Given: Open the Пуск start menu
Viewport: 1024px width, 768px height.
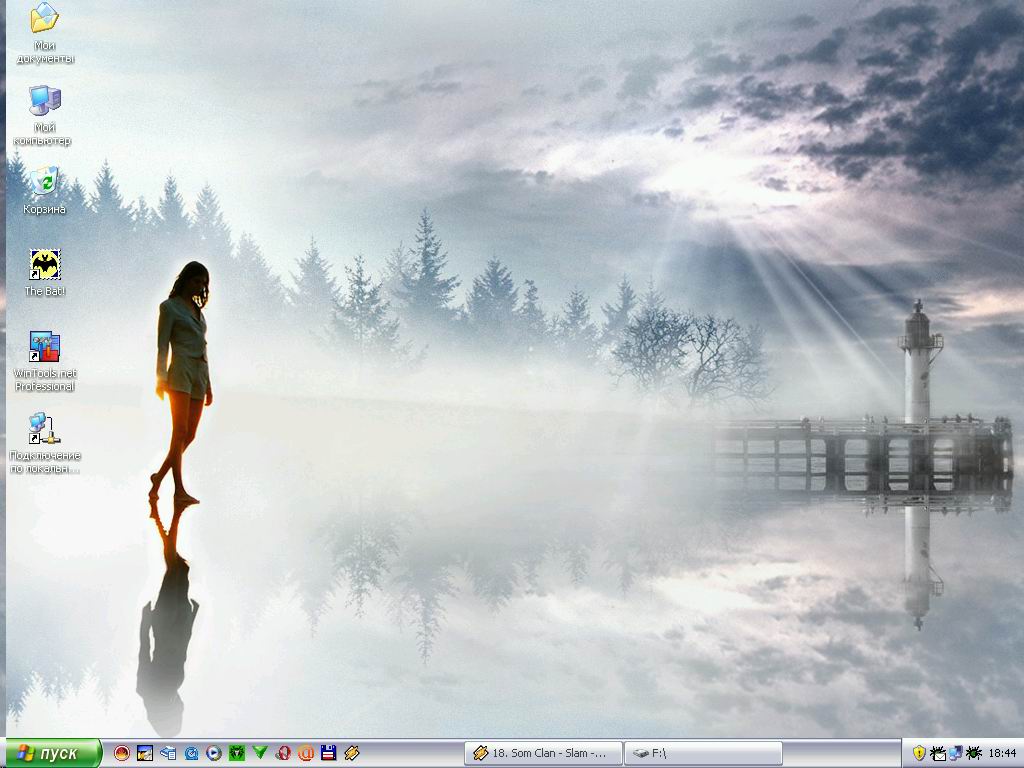Looking at the screenshot, I should click(52, 753).
